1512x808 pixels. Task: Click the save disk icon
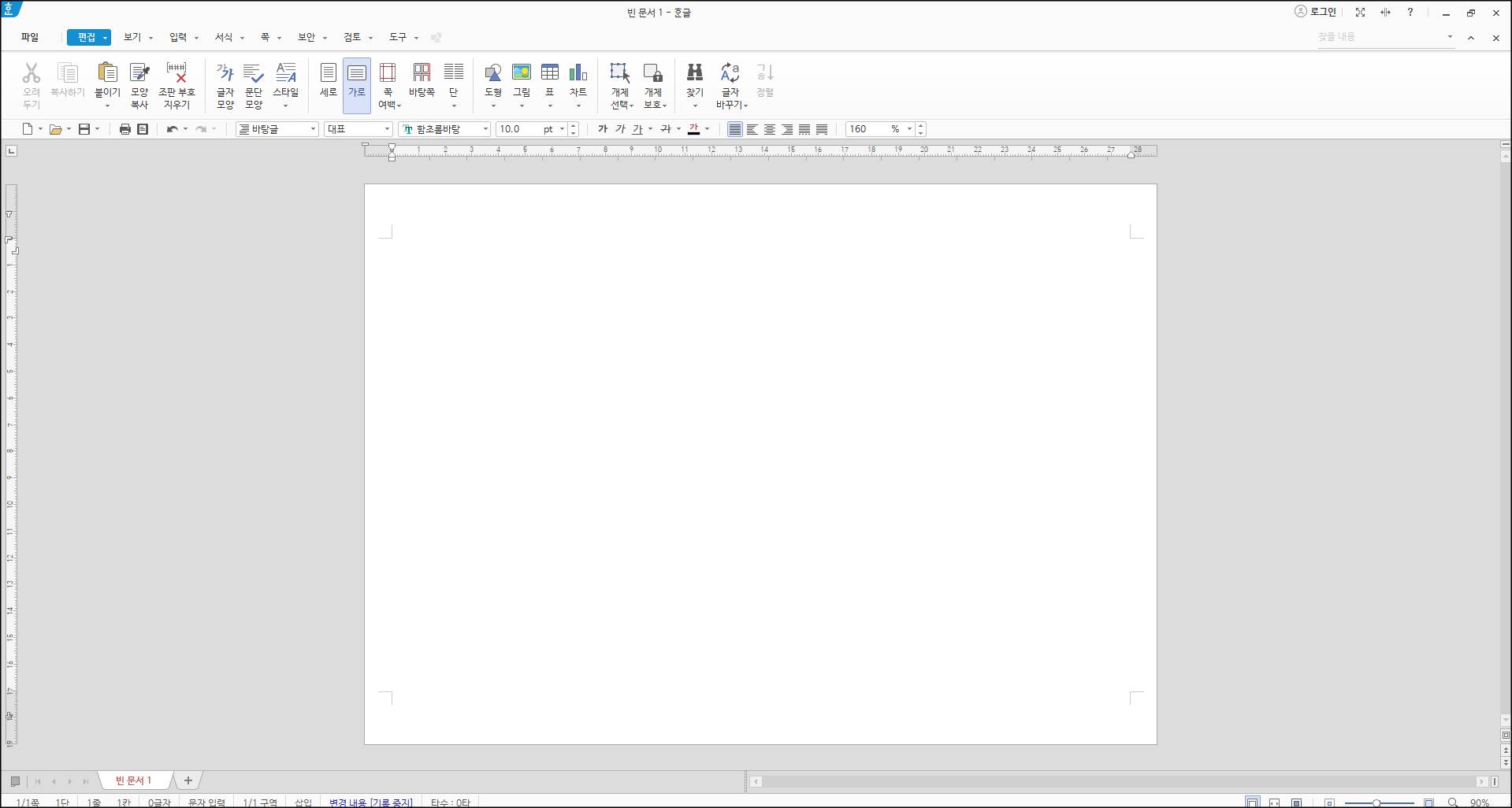[84, 129]
